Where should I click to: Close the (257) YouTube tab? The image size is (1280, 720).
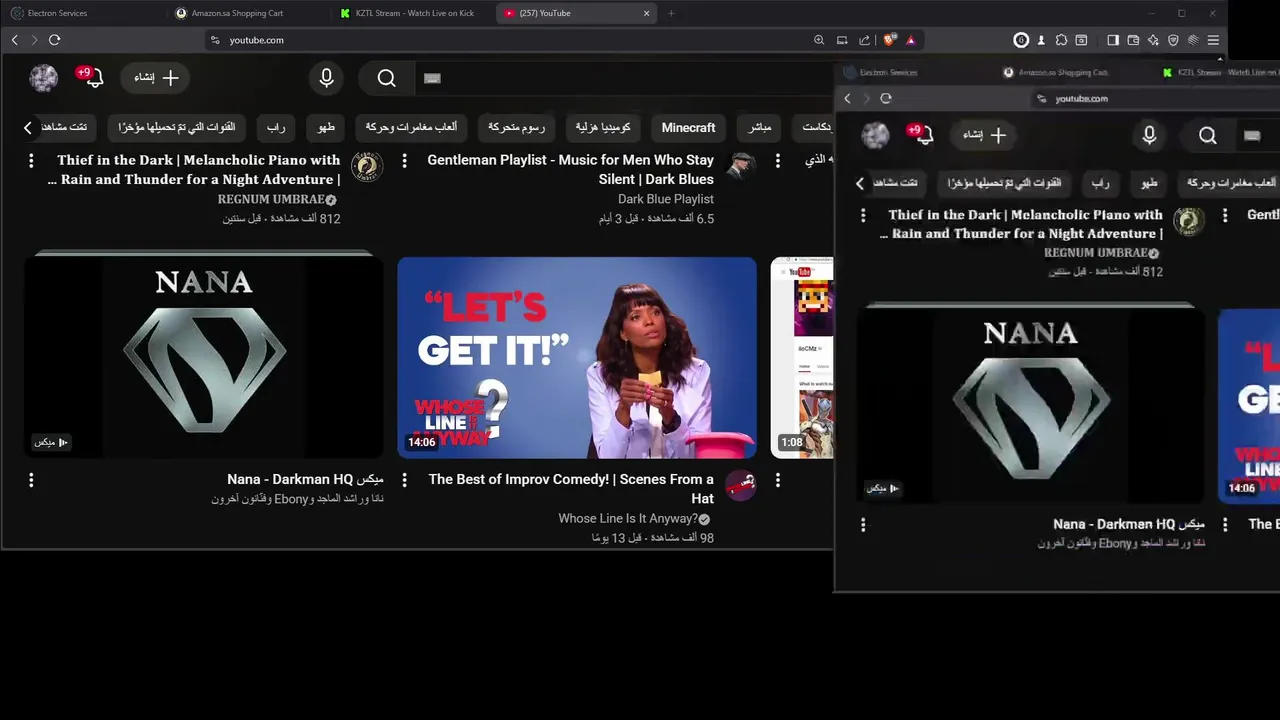click(x=646, y=13)
